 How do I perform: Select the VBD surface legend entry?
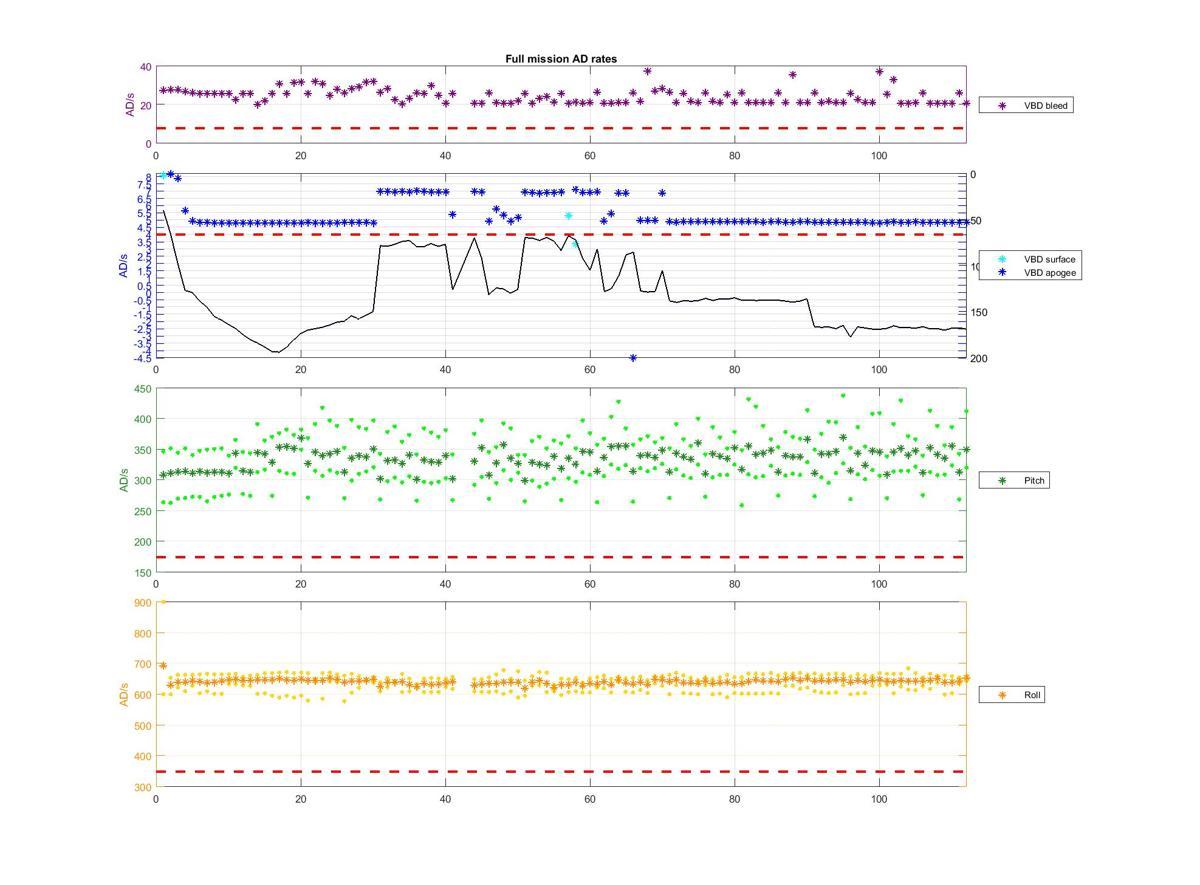pyautogui.click(x=1029, y=259)
